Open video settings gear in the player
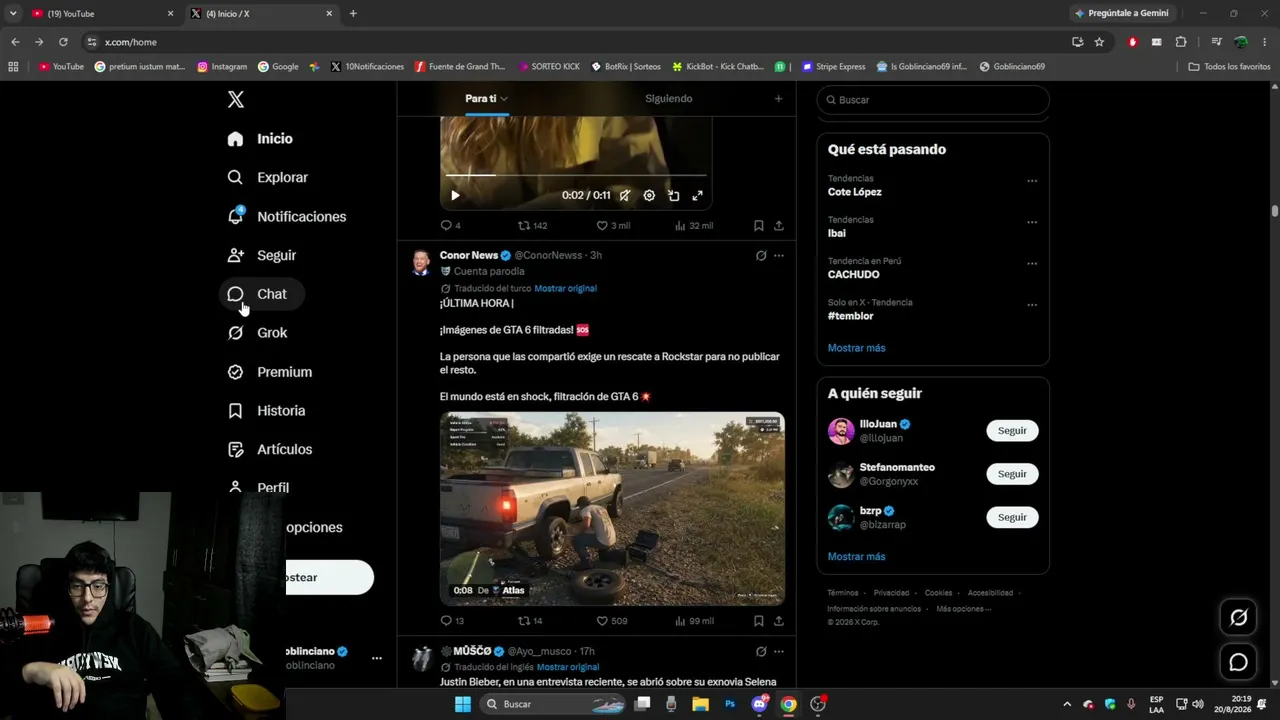 click(649, 196)
